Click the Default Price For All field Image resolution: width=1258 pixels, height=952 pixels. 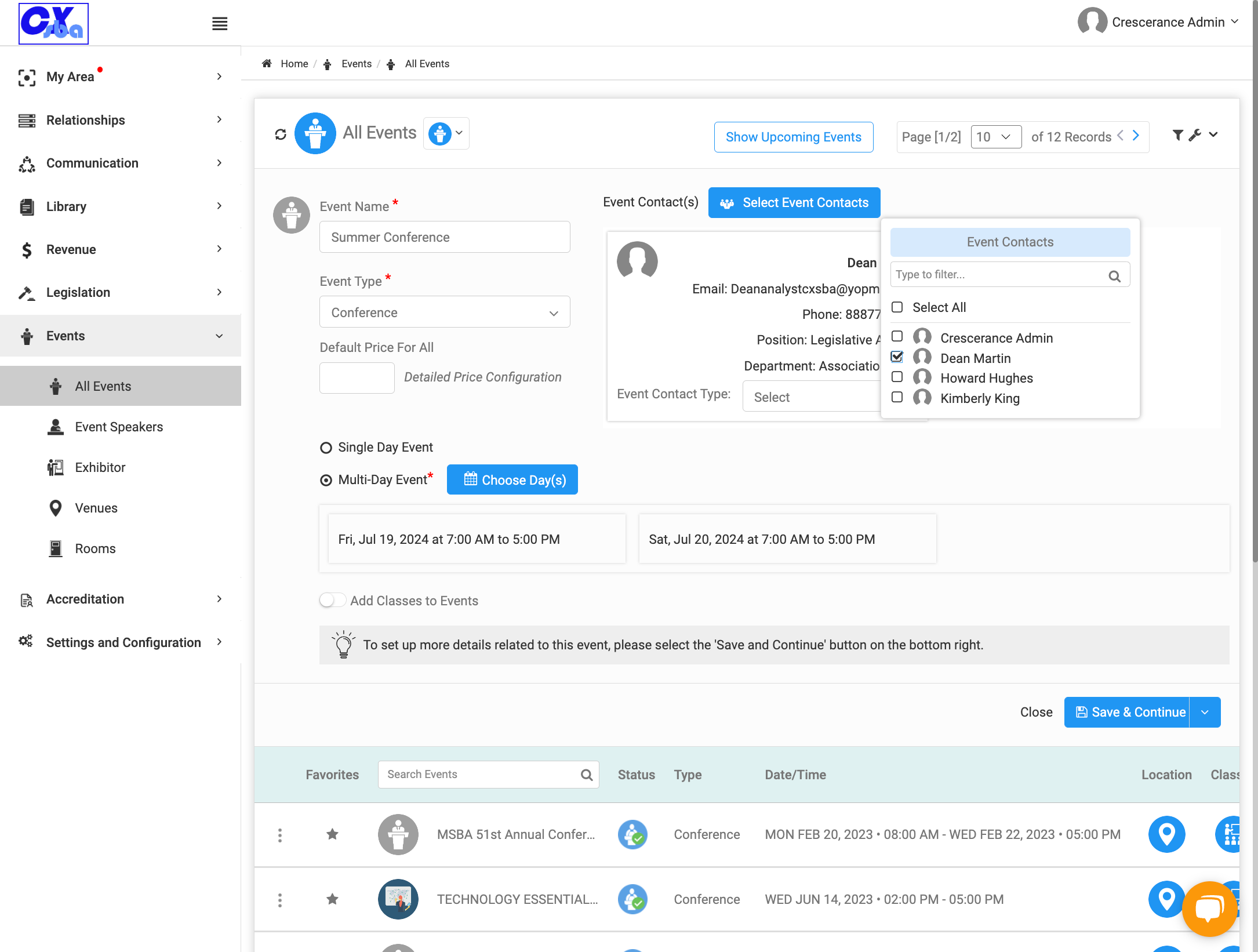pos(357,378)
